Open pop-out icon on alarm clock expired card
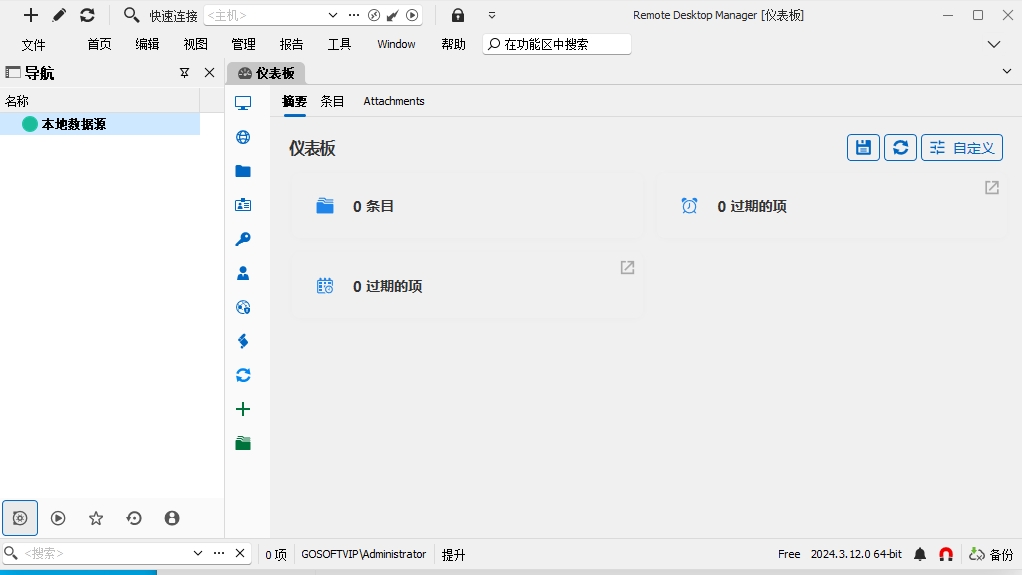 pos(992,188)
